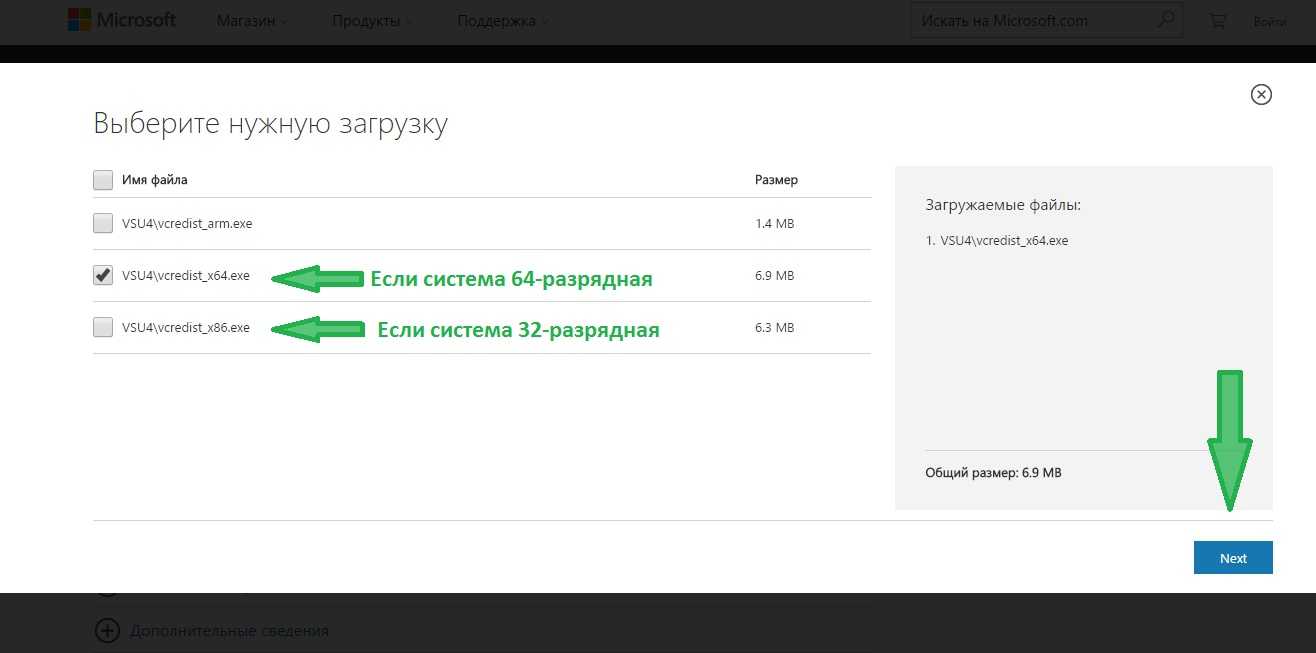Viewport: 1316px width, 653px height.
Task: Click the Размер column header
Action: (x=776, y=180)
